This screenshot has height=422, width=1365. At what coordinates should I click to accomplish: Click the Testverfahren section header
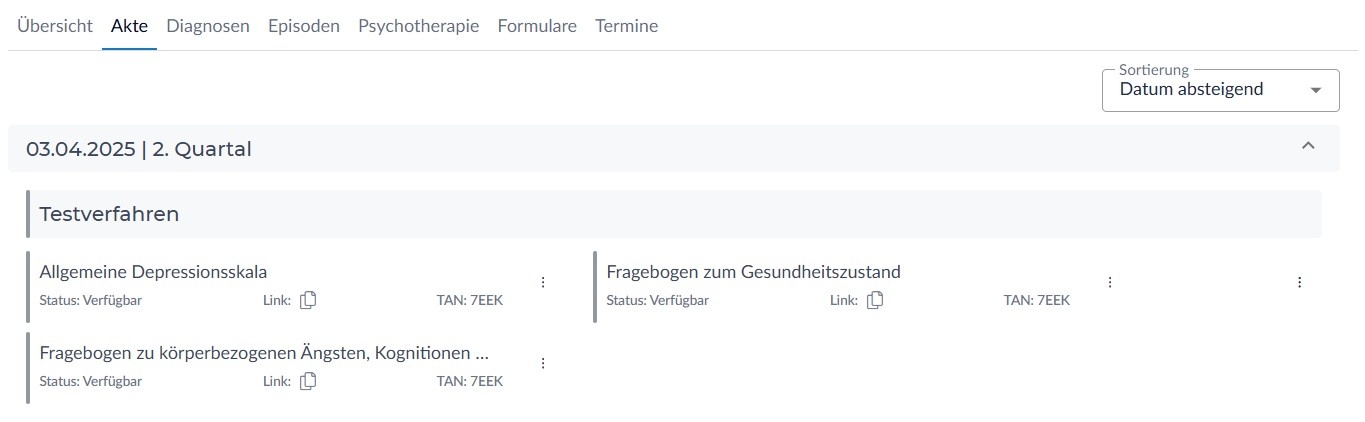point(109,214)
